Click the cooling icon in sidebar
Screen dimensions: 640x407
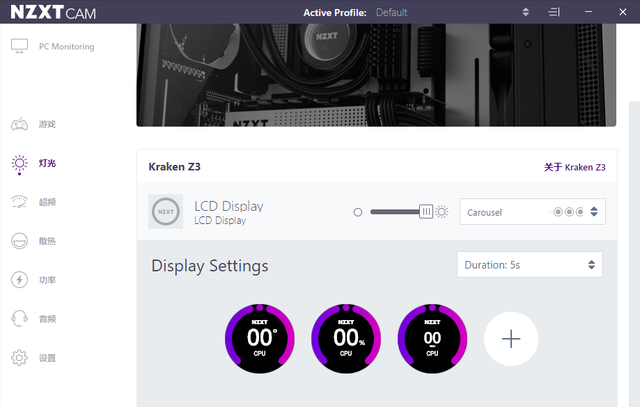click(19, 241)
